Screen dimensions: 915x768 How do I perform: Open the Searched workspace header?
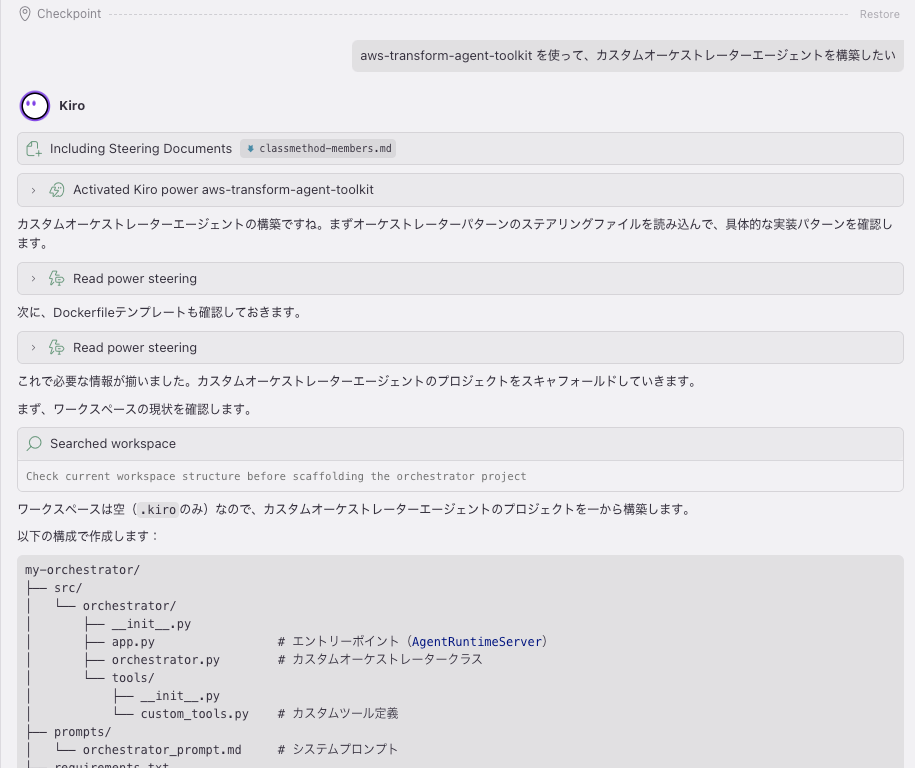460,444
